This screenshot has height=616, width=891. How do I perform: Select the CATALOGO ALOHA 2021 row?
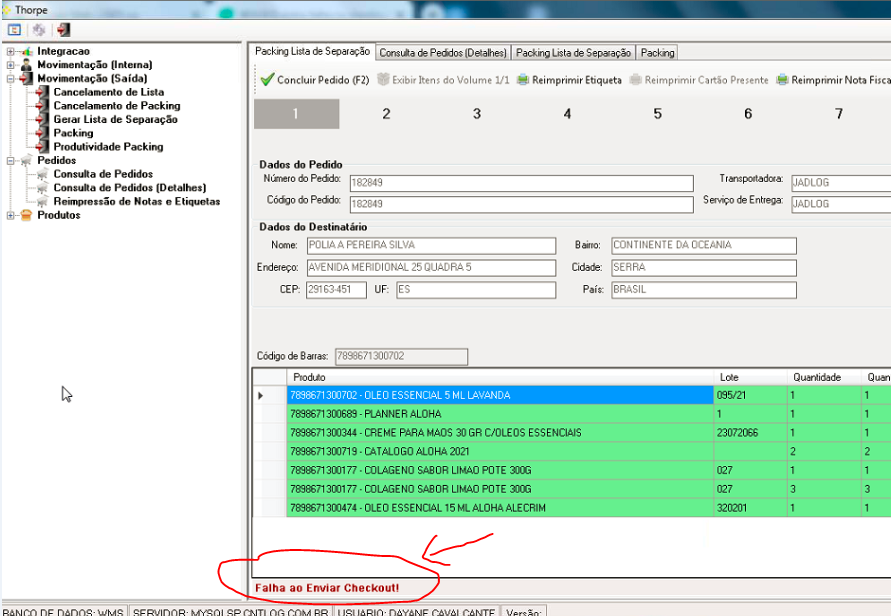[571, 451]
